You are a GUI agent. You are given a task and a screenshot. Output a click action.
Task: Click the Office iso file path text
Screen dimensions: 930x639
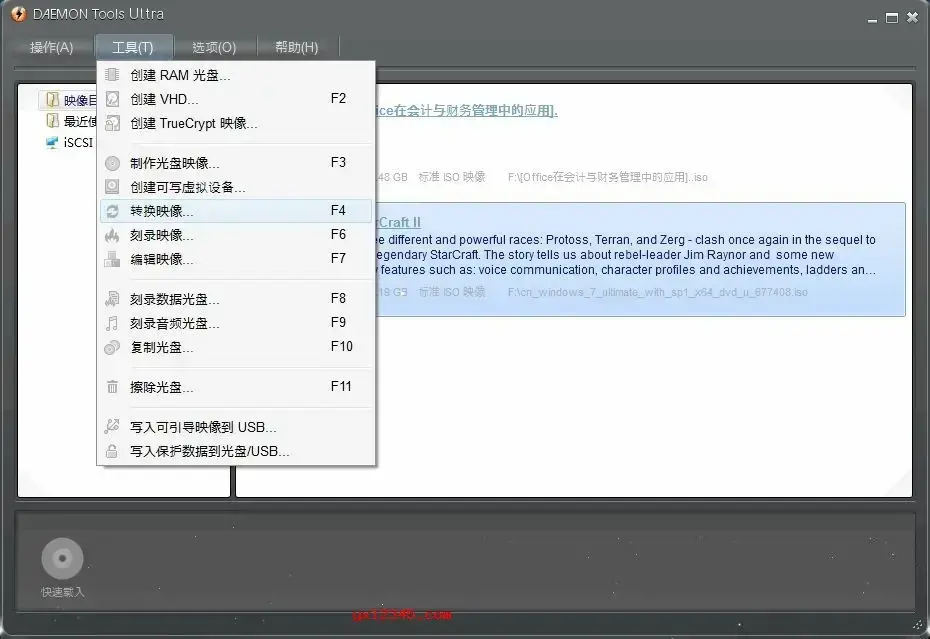607,177
